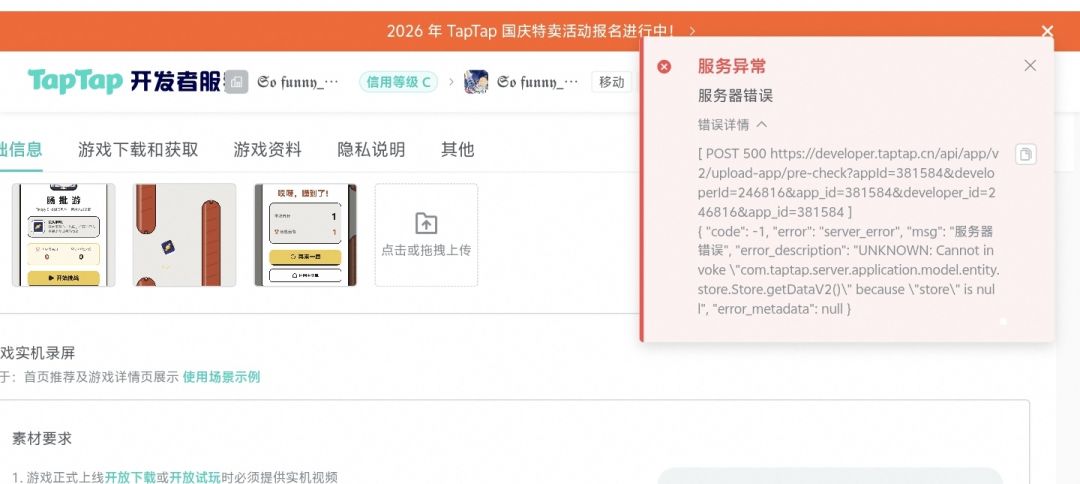Click the 素材要求 heading
Screen dimensions: 1080x484
pos(42,439)
